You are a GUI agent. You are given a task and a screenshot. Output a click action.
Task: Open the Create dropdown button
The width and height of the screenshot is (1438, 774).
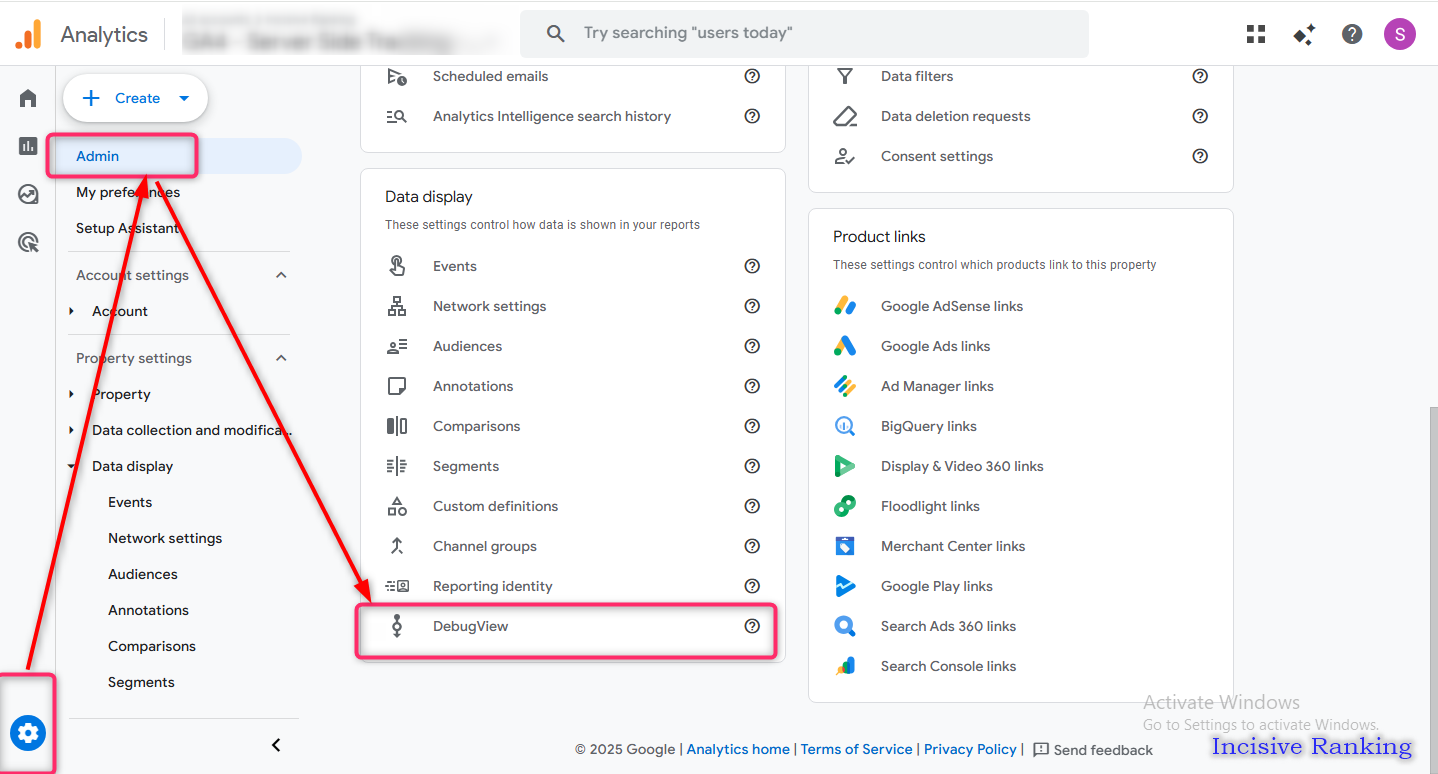coord(135,98)
